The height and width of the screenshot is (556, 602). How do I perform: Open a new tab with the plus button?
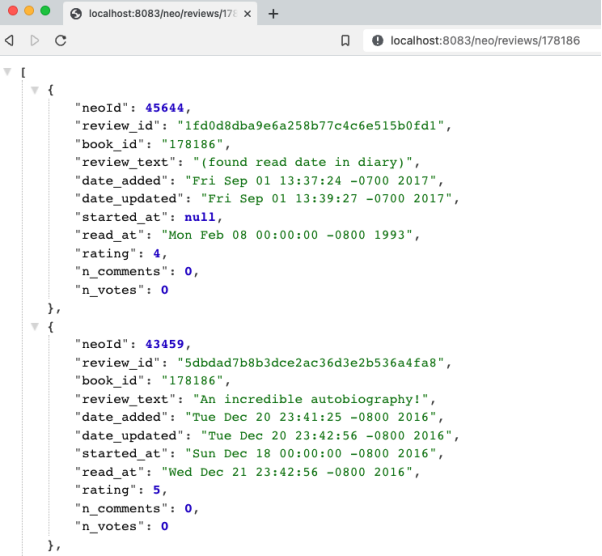(x=273, y=14)
